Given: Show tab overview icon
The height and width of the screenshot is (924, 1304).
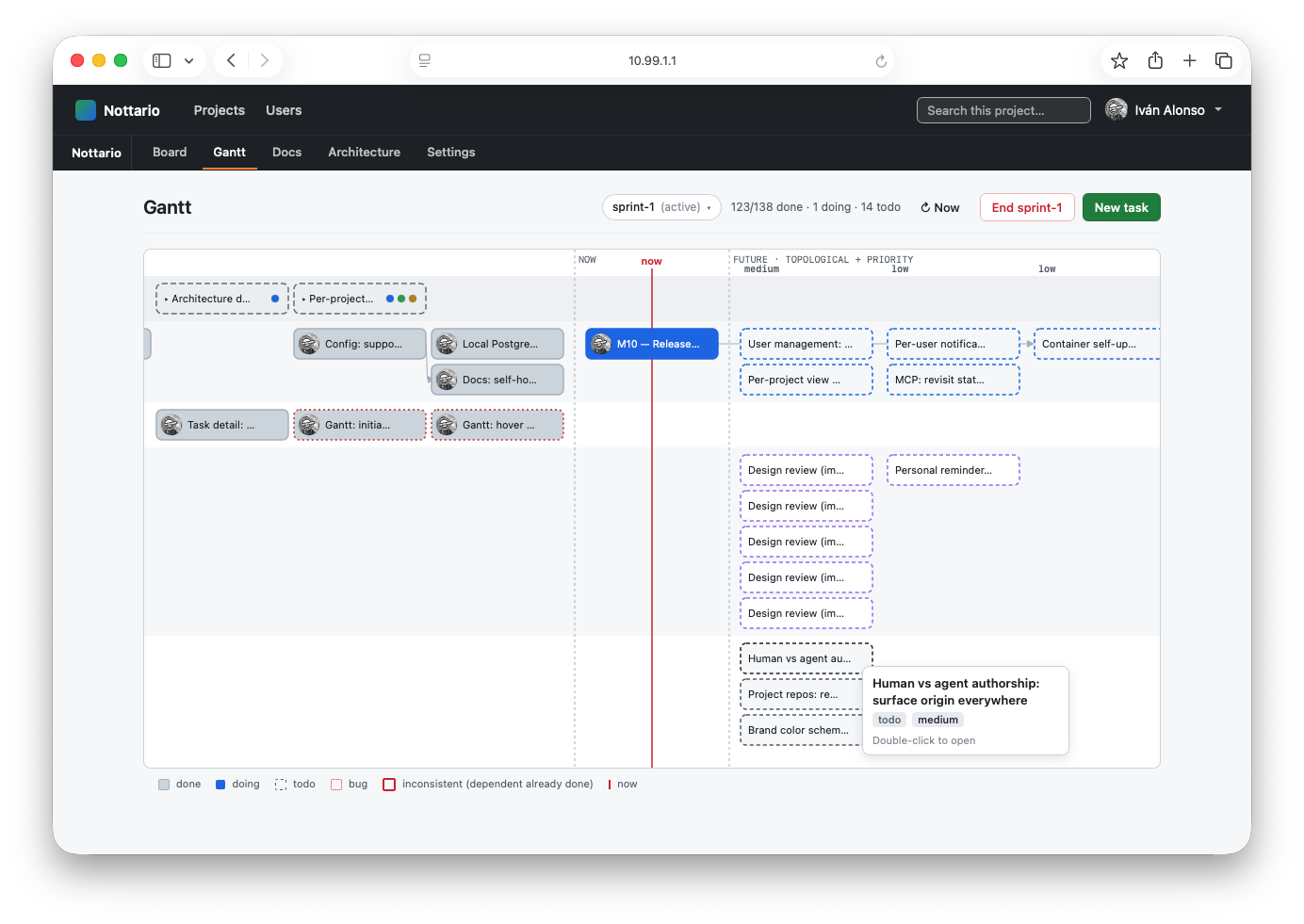Looking at the screenshot, I should pyautogui.click(x=1224, y=60).
